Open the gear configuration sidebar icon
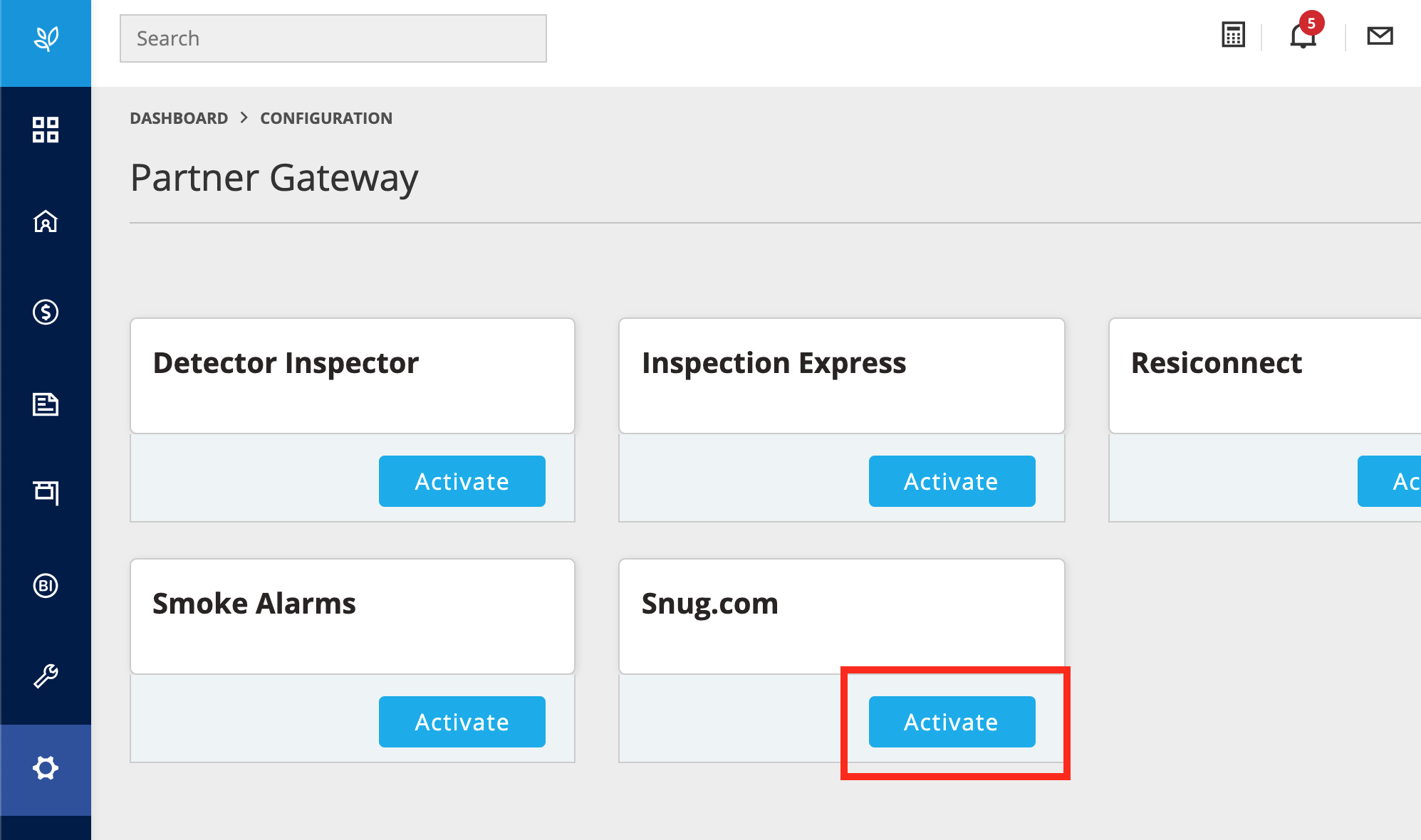1421x840 pixels. (46, 768)
